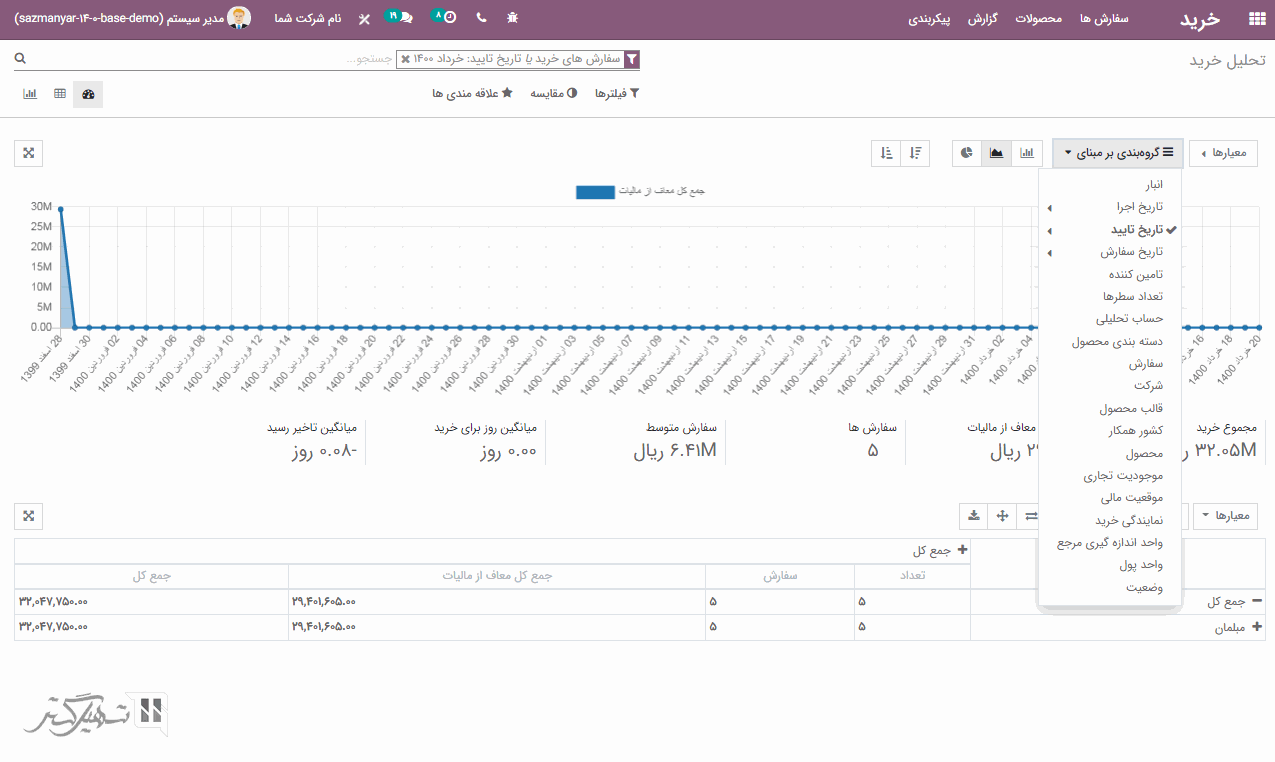Viewport: 1275px width, 762px height.
Task: Switch to line chart view
Action: (997, 153)
